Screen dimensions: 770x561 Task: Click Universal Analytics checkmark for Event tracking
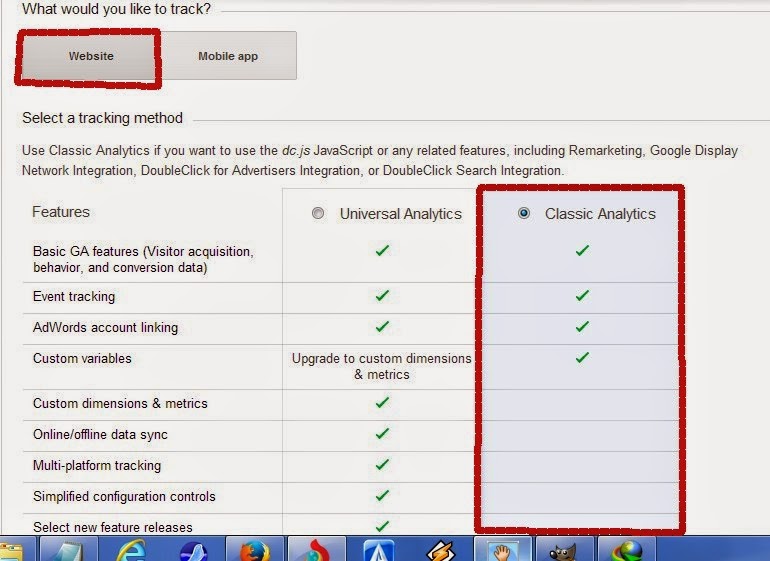click(382, 295)
